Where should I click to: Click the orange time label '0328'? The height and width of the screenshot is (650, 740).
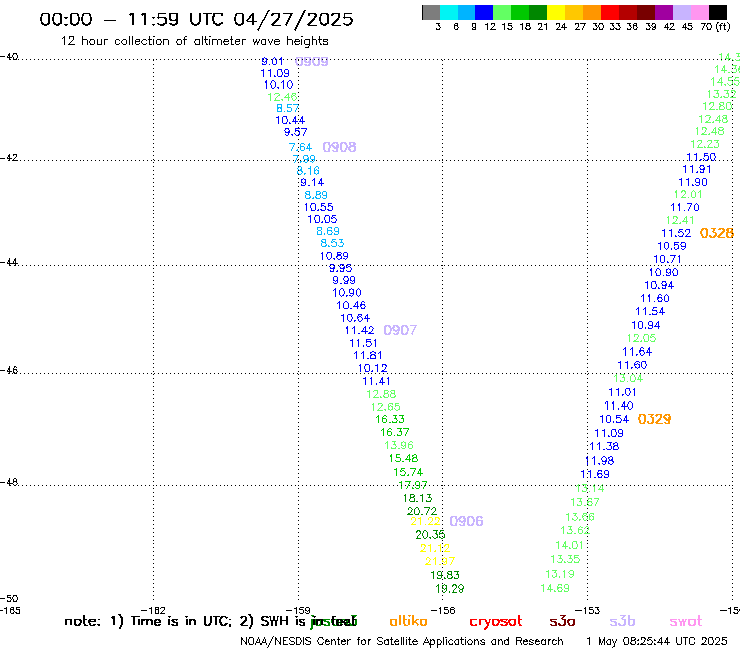(x=716, y=233)
